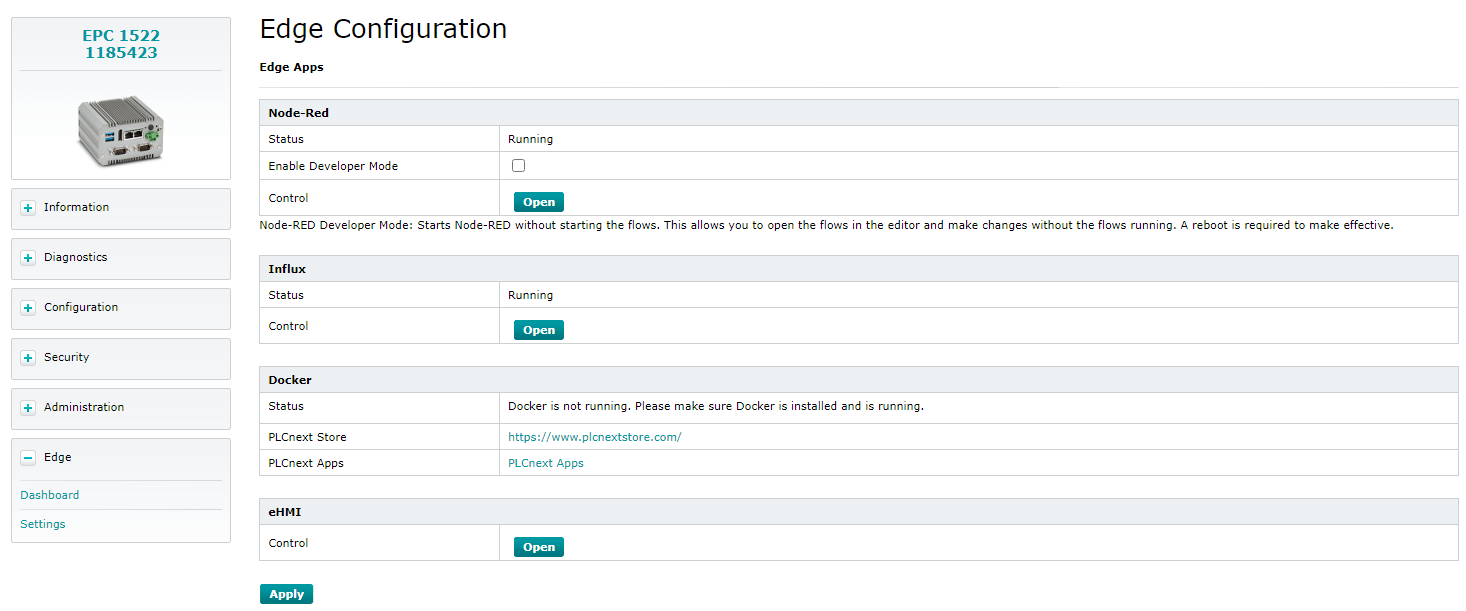This screenshot has width=1466, height=611.
Task: Open eHMI via its Open button
Action: point(539,547)
